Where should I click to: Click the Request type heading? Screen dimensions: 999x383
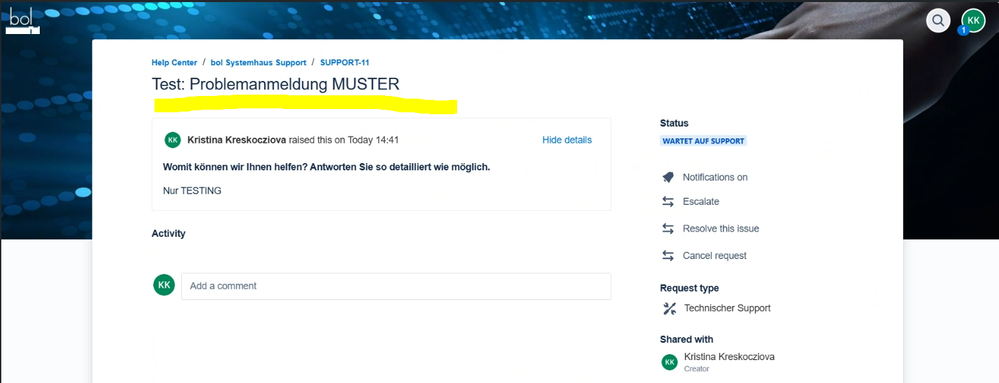(689, 288)
